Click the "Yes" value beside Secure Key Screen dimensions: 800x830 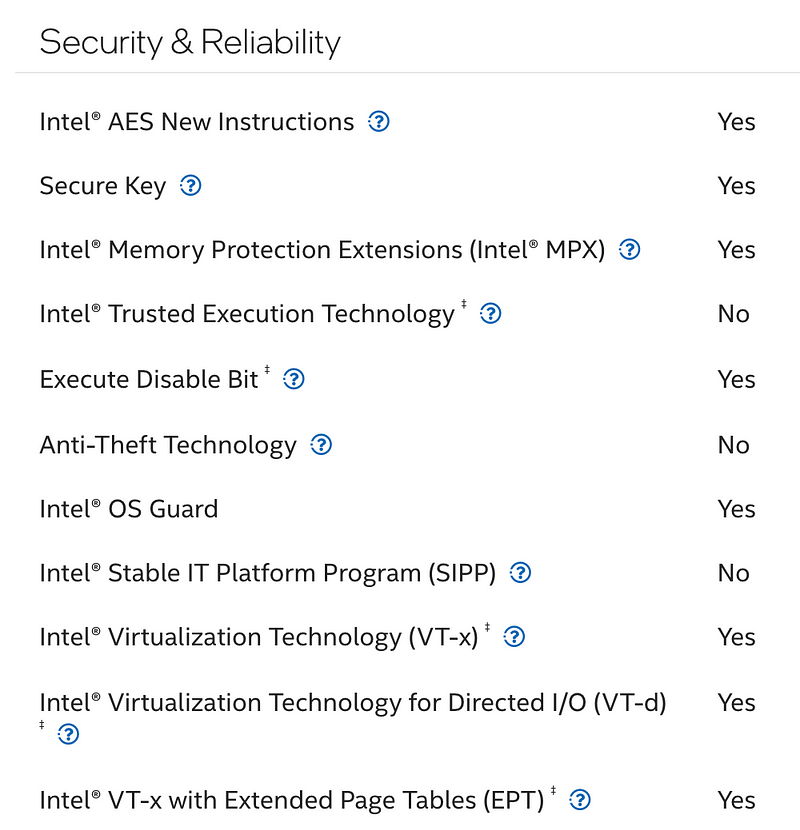click(736, 186)
